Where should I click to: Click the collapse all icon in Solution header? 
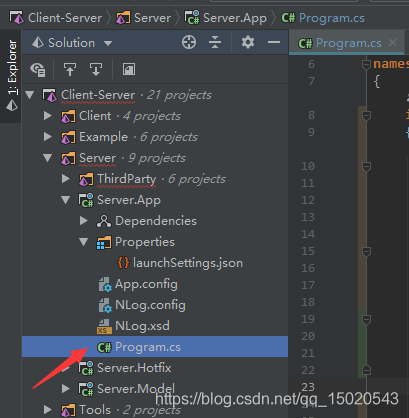coord(215,43)
